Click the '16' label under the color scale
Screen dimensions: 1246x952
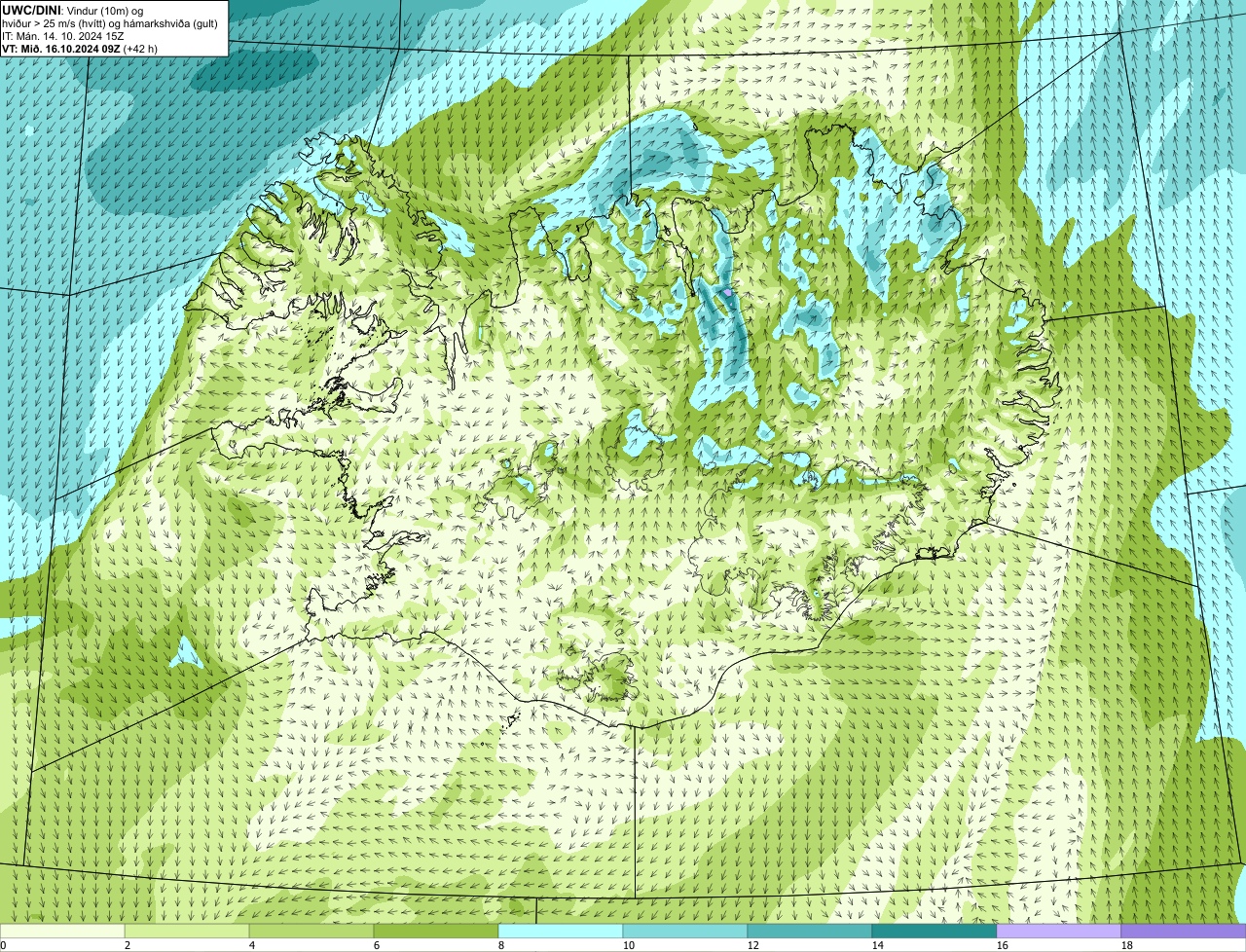click(1003, 945)
